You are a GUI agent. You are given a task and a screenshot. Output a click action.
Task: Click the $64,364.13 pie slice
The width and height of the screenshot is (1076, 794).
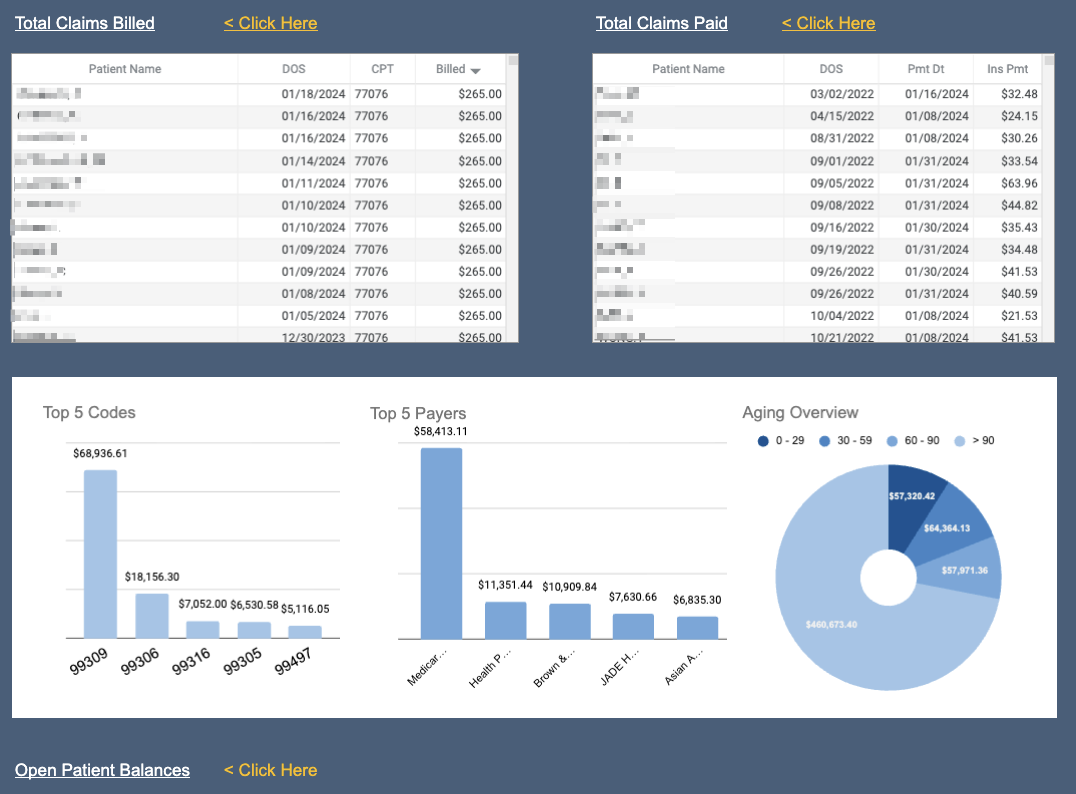947,528
